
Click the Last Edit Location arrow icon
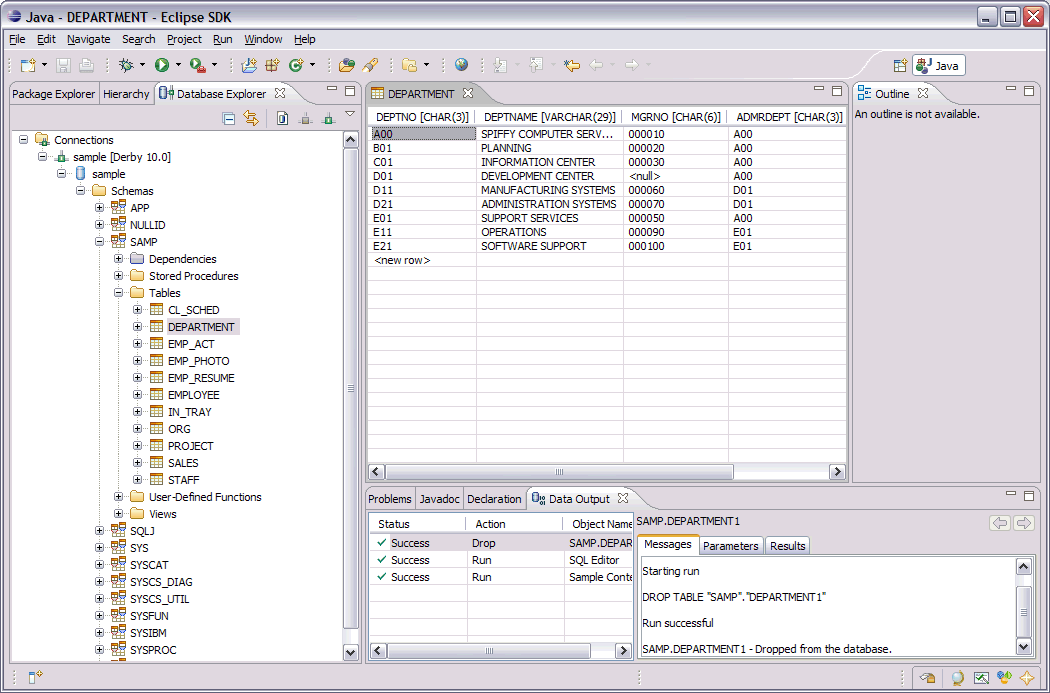pos(571,65)
